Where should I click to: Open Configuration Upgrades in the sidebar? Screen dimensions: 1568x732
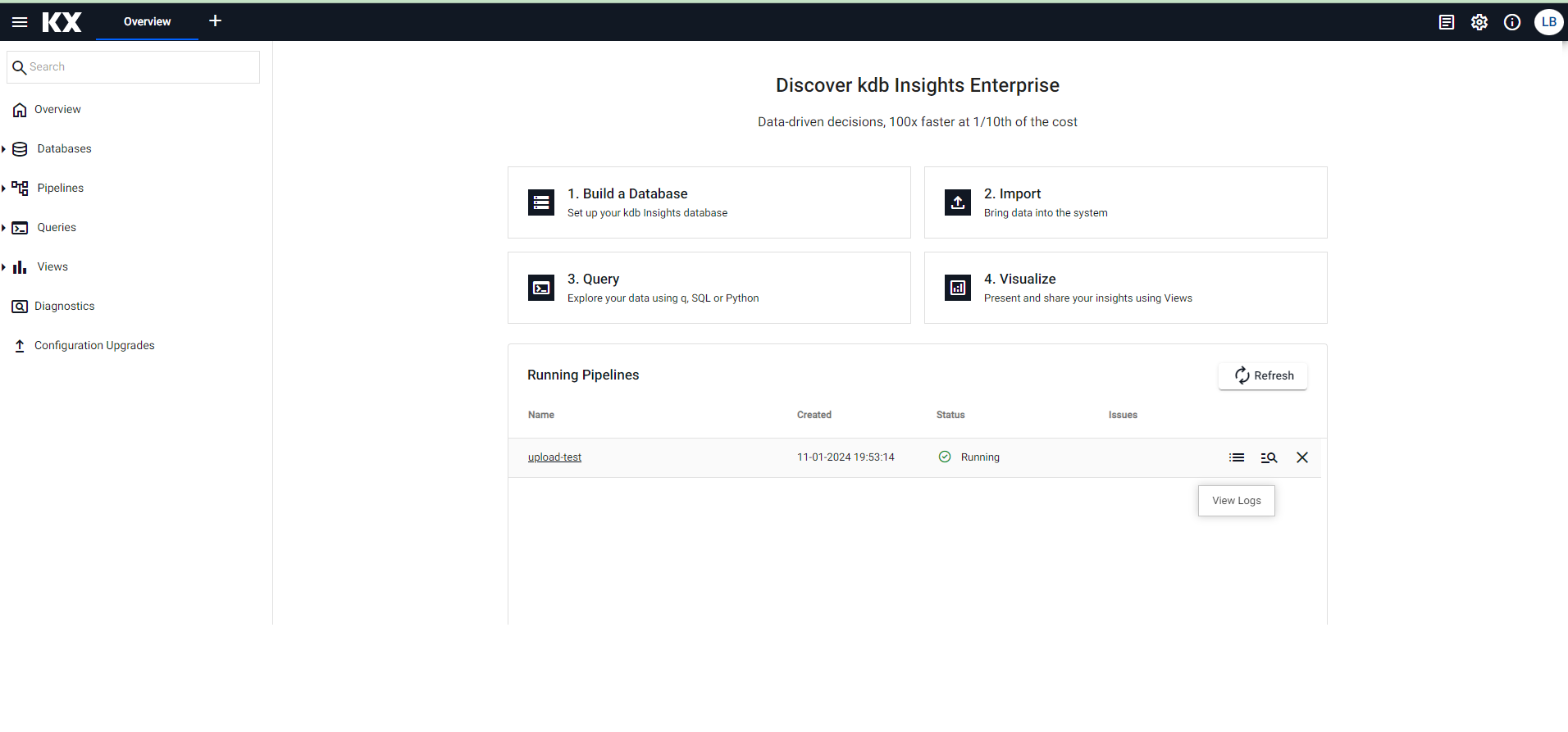(94, 346)
